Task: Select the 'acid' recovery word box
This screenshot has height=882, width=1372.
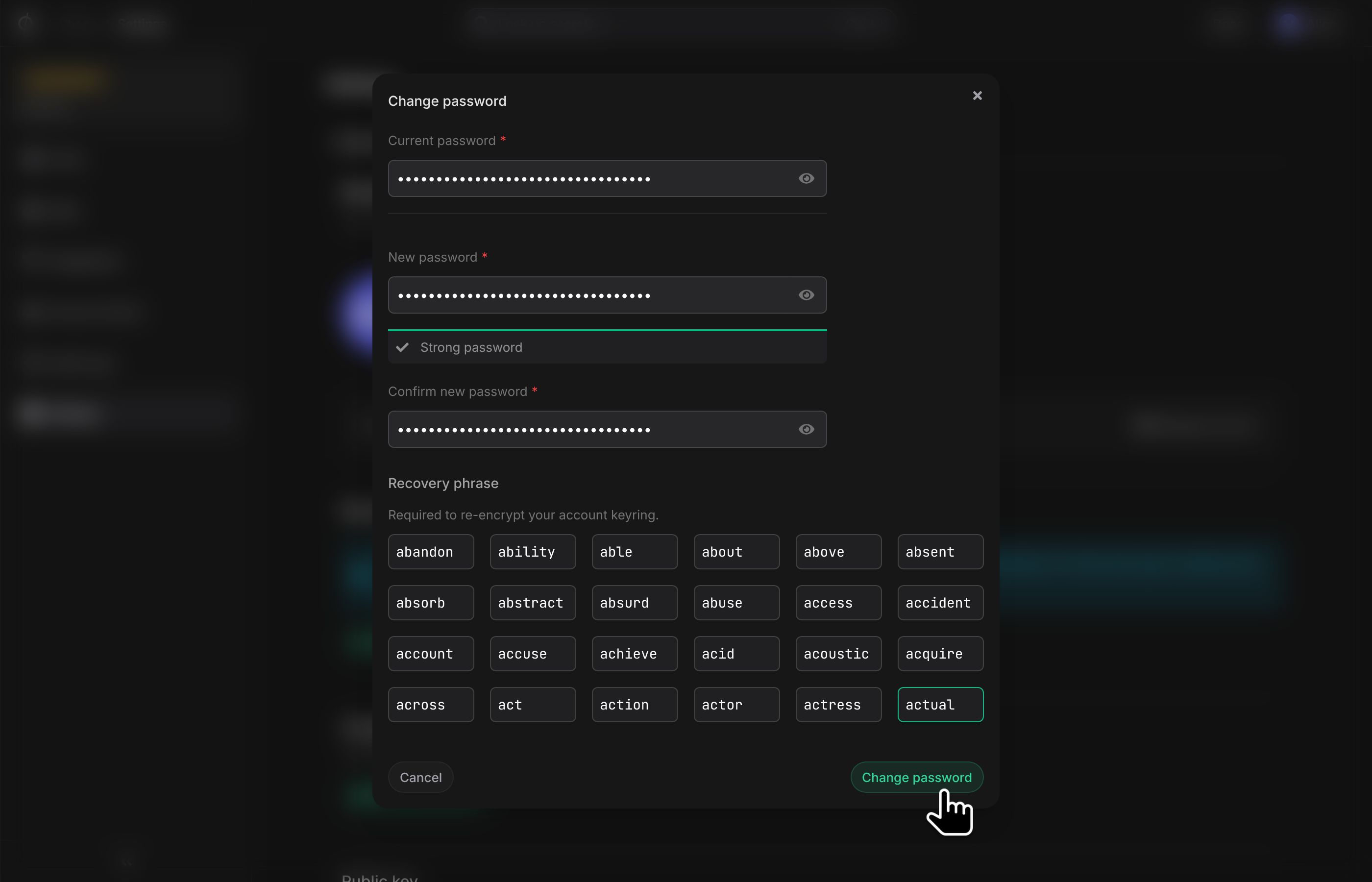Action: [x=736, y=654]
